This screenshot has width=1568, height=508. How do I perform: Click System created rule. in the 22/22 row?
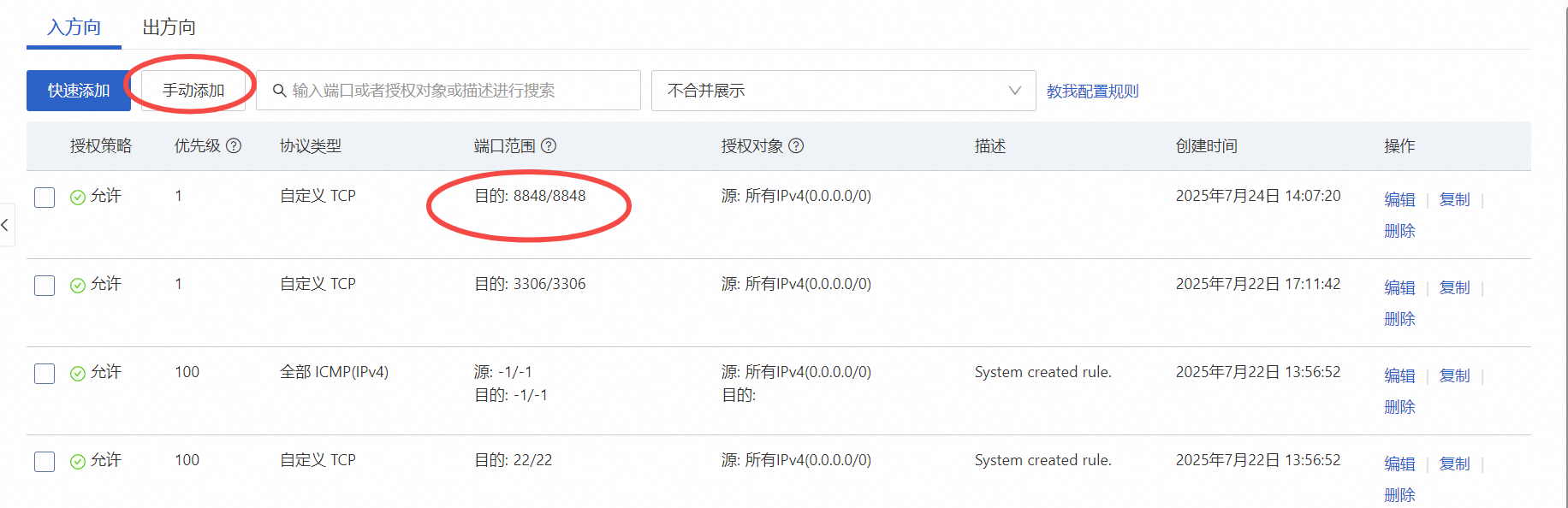tap(1042, 460)
